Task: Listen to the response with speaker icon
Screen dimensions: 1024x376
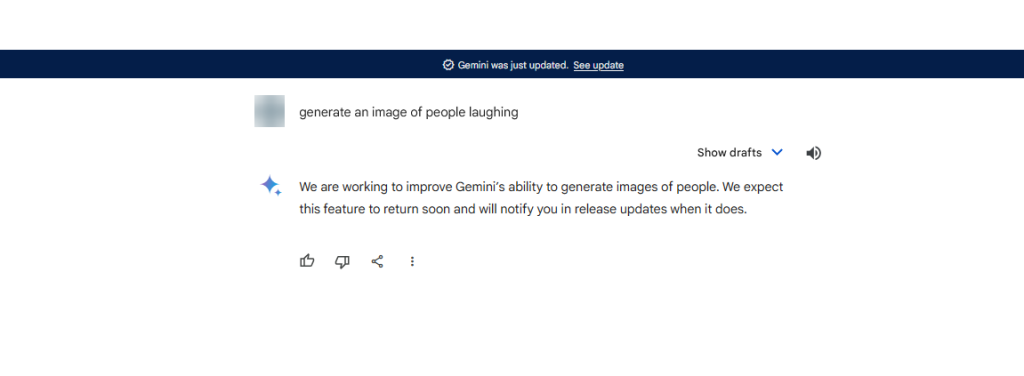Action: pos(813,153)
